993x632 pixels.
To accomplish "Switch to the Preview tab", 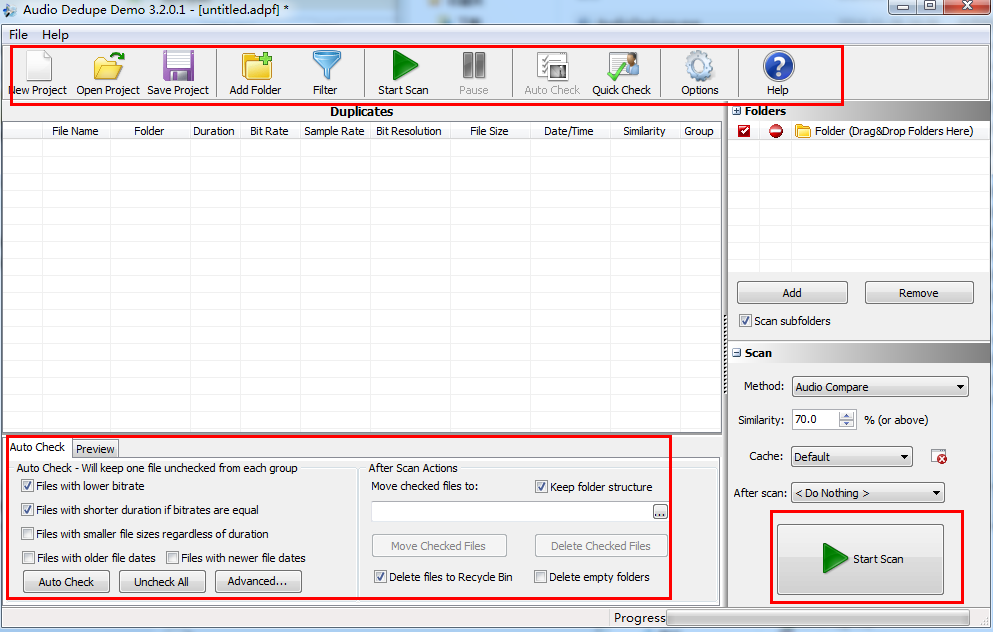I will click(95, 449).
